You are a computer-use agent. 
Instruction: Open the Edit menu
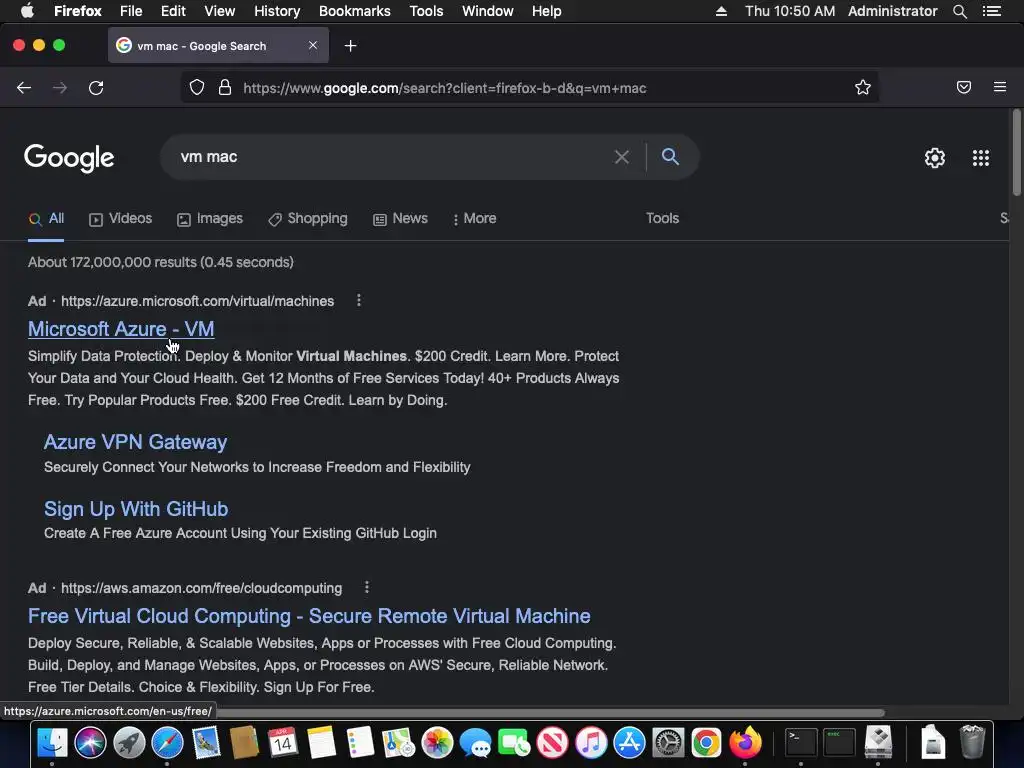coord(173,11)
